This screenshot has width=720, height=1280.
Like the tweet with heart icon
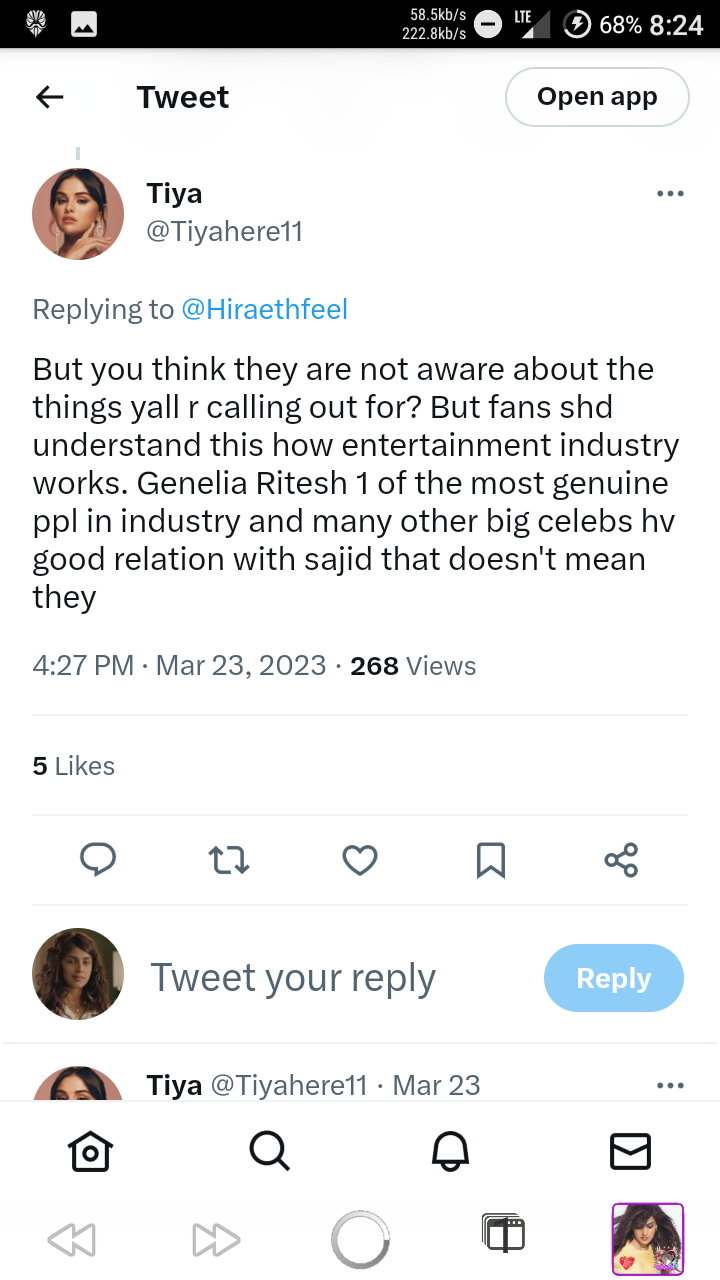(x=360, y=860)
